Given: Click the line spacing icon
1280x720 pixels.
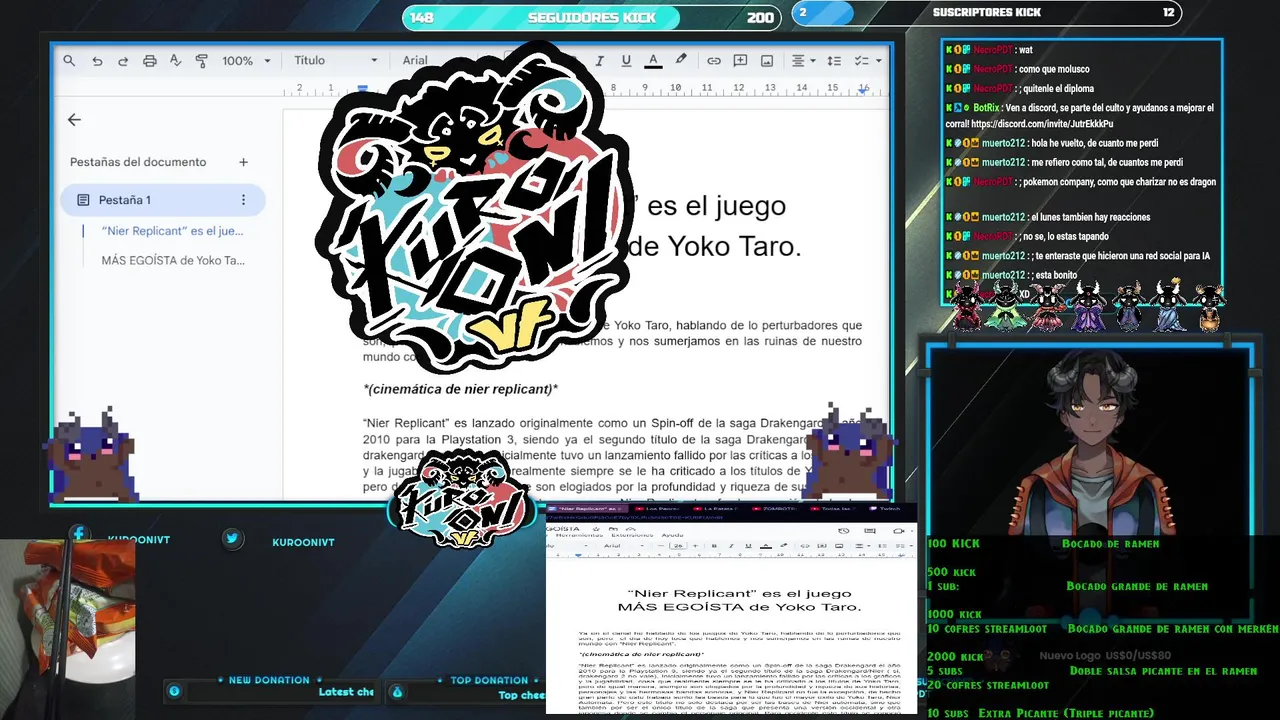Looking at the screenshot, I should point(834,61).
